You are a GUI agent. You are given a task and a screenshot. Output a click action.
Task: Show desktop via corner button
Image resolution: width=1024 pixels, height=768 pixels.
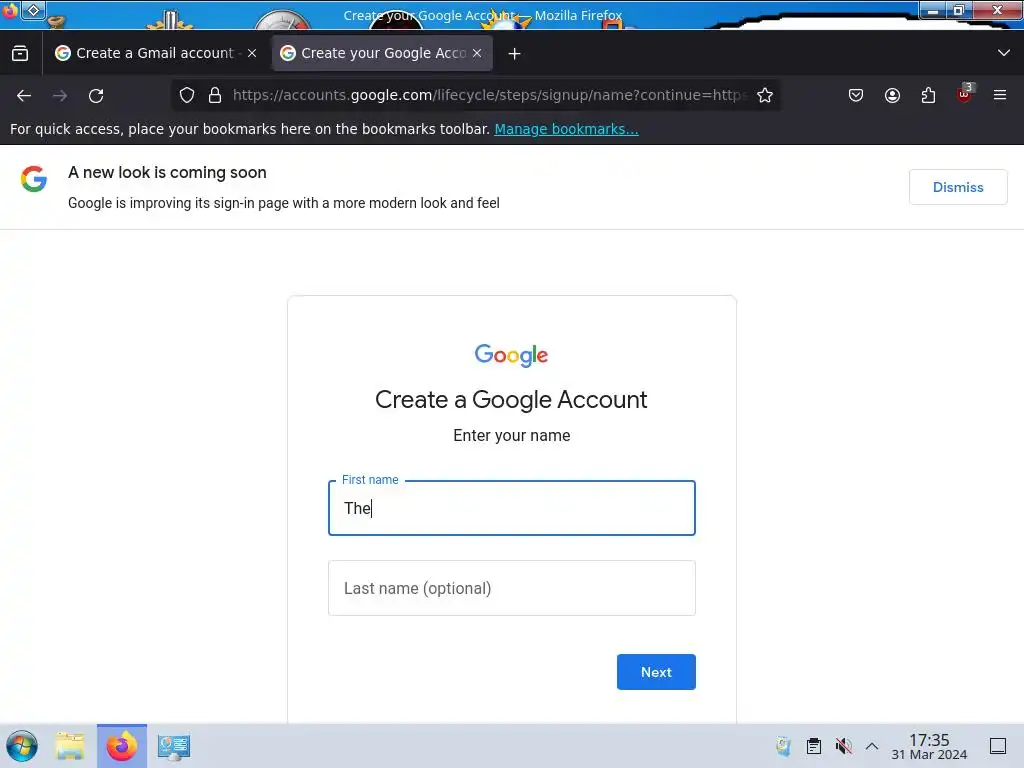(998, 746)
